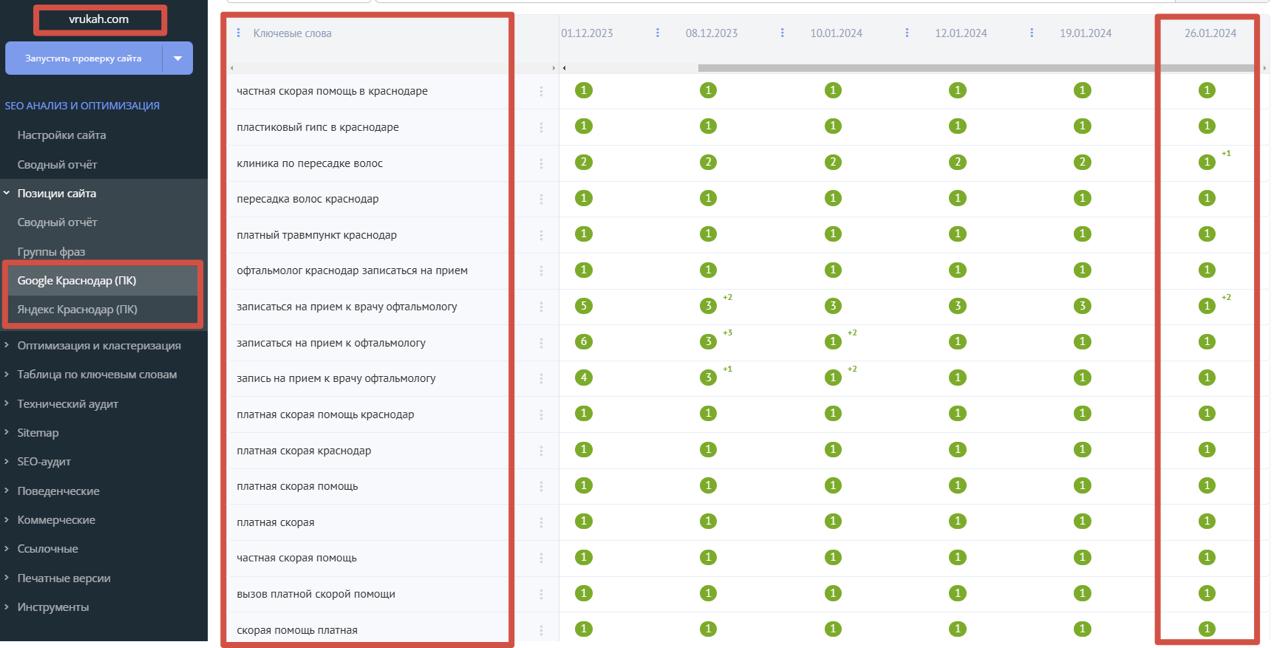Viewport: 1280px width, 648px height.
Task: Open row options for платная скорая помощь
Action: coord(541,486)
